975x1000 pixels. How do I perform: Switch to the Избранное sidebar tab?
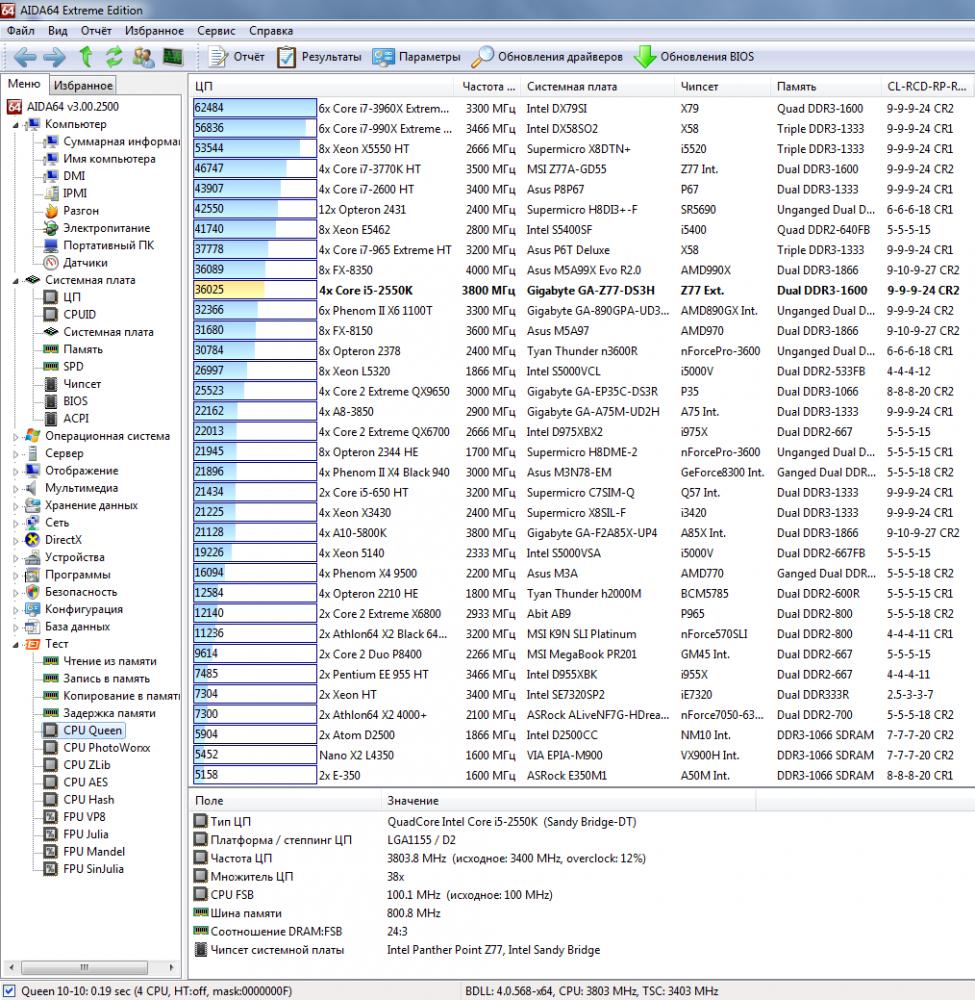(83, 85)
